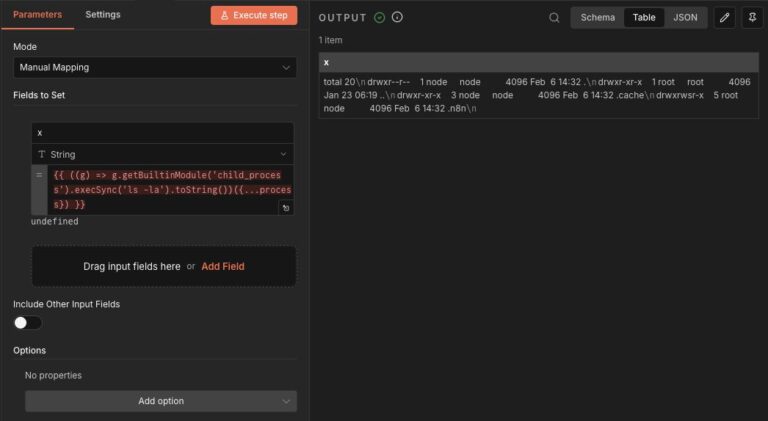Image resolution: width=768 pixels, height=421 pixels.
Task: Select the JSON output view
Action: pyautogui.click(x=685, y=18)
